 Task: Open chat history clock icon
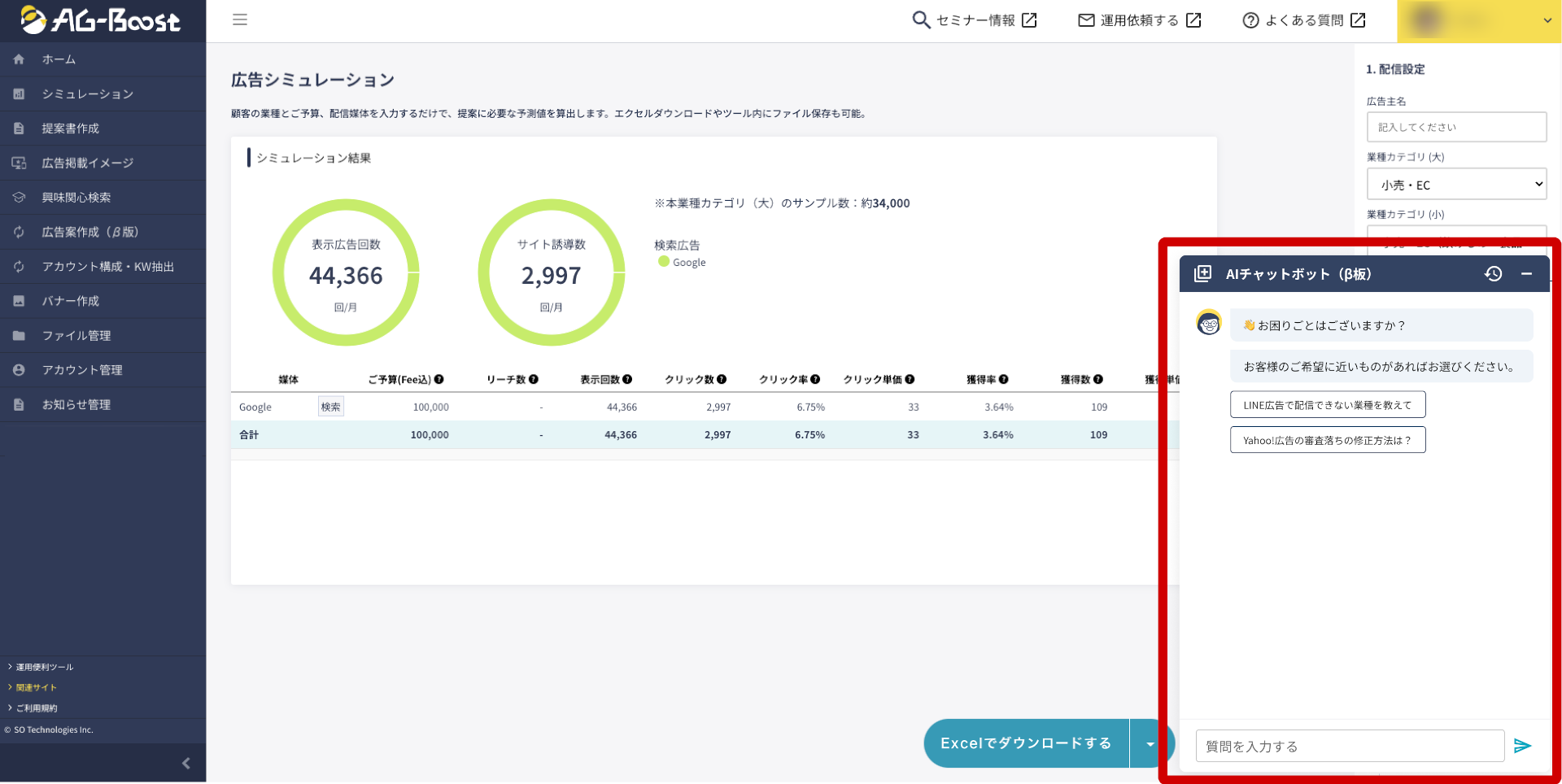coord(1493,274)
